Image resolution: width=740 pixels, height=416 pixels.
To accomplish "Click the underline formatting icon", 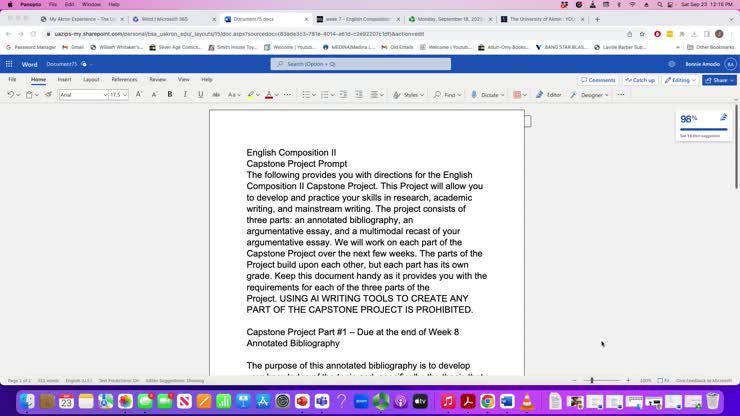I will point(200,95).
